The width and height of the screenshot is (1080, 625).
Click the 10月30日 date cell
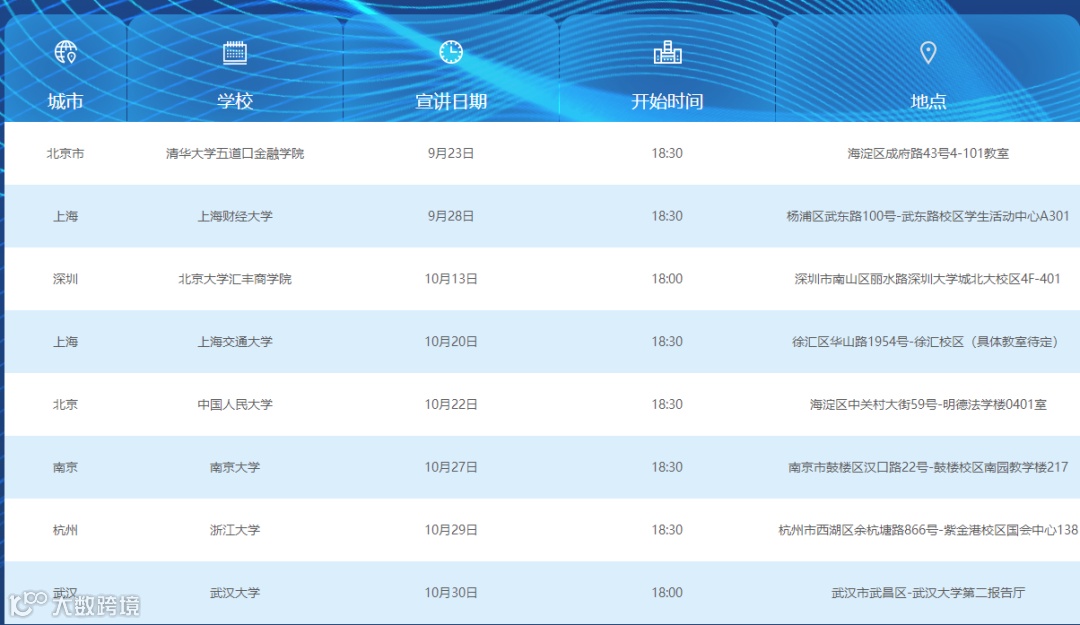(x=451, y=593)
